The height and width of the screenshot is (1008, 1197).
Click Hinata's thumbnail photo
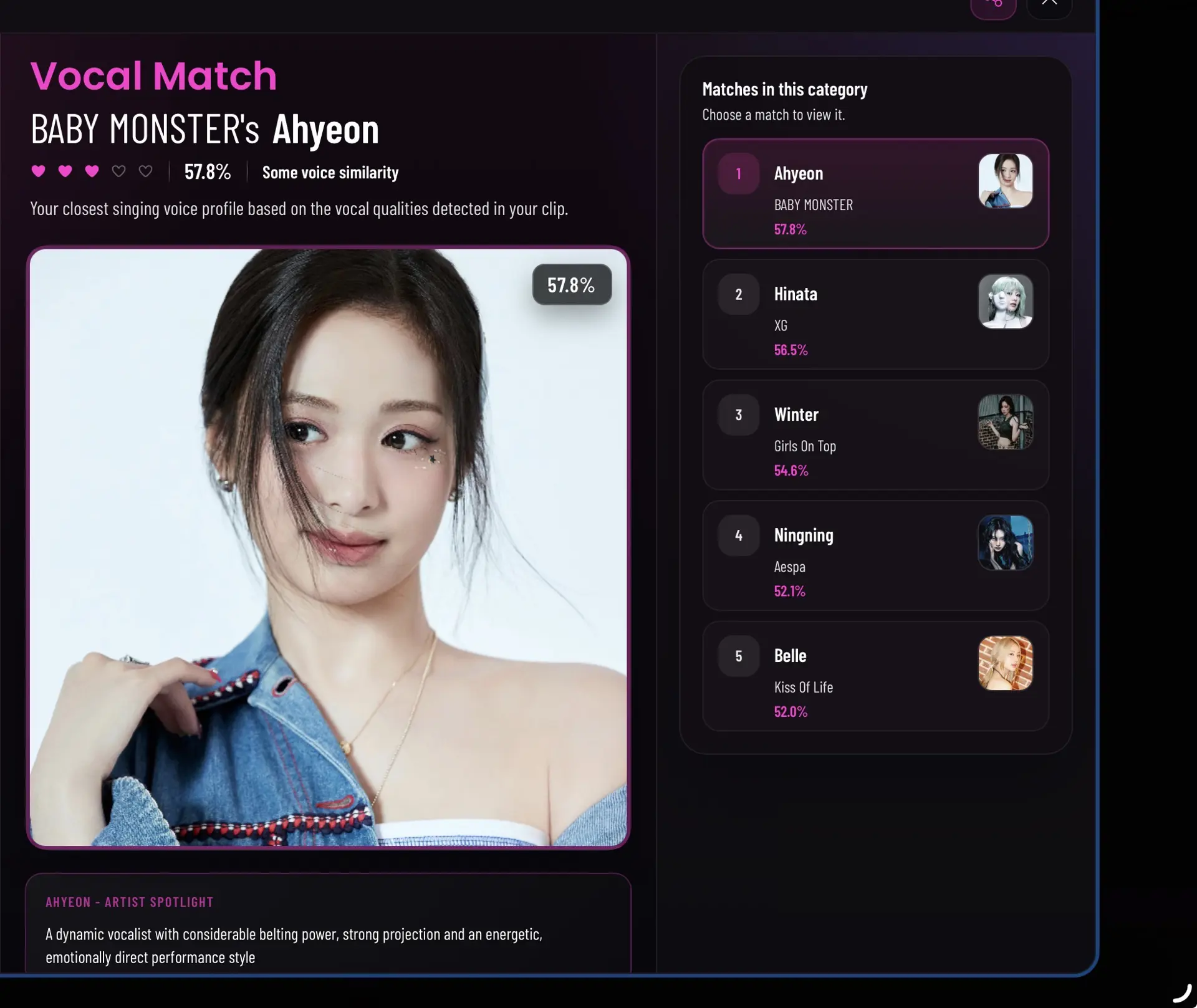tap(1006, 302)
